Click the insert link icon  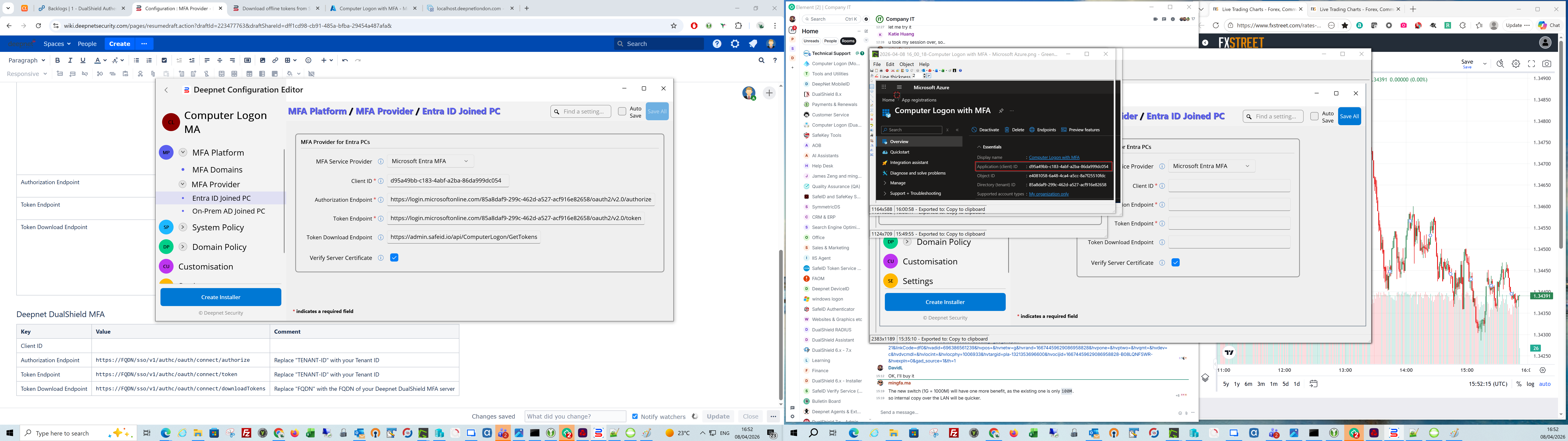275,60
